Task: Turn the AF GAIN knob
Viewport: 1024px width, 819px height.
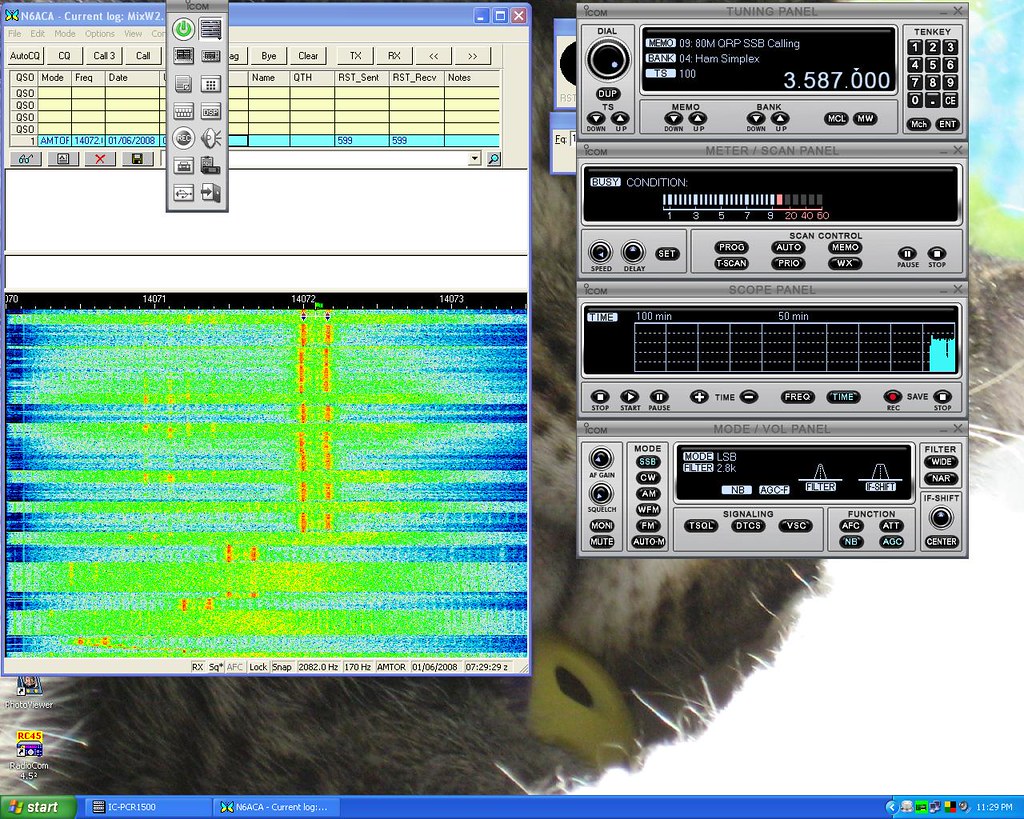Action: coord(601,458)
